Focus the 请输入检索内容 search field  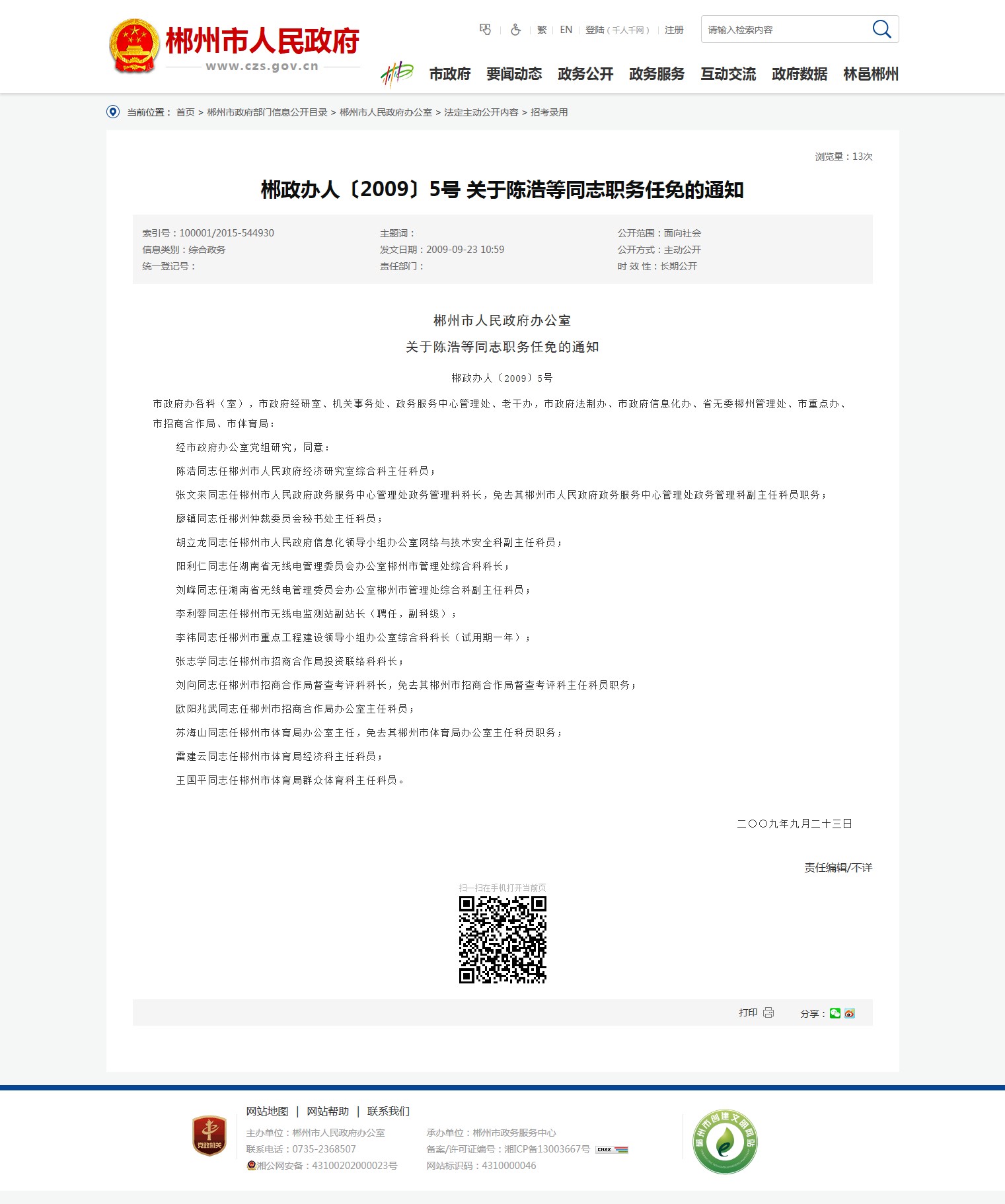786,30
